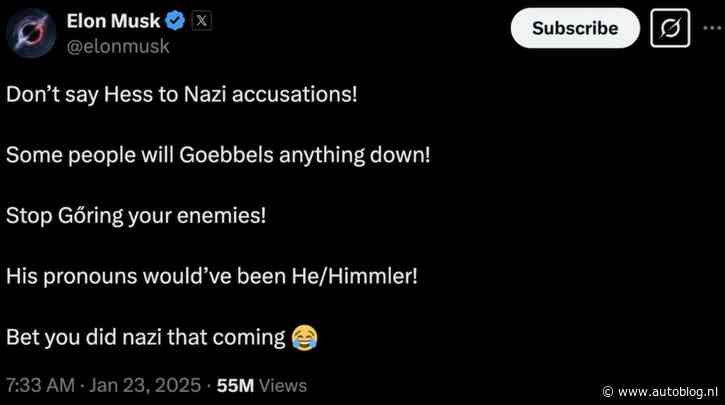Viewport: 725px width, 405px height.
Task: Open Grok via the slashed-circle icon
Action: point(670,29)
